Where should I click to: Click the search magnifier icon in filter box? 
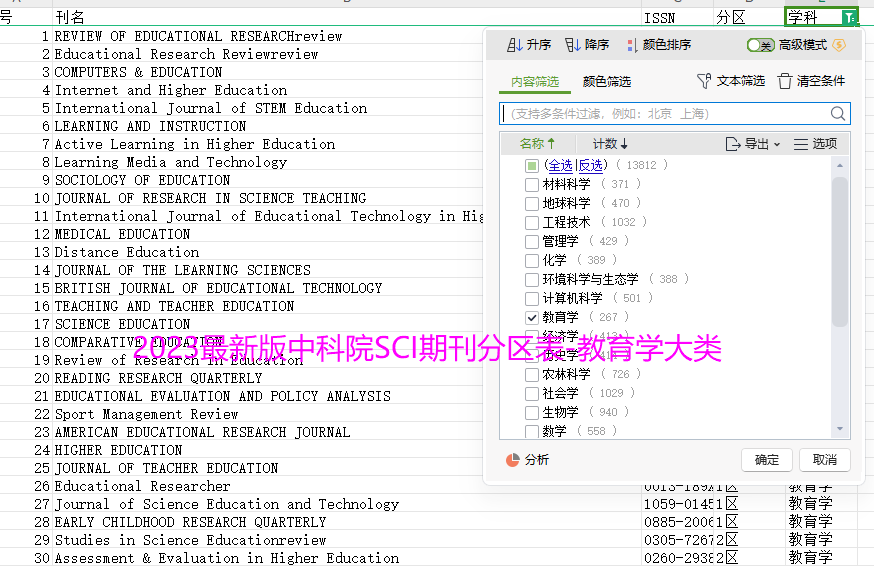tap(837, 114)
